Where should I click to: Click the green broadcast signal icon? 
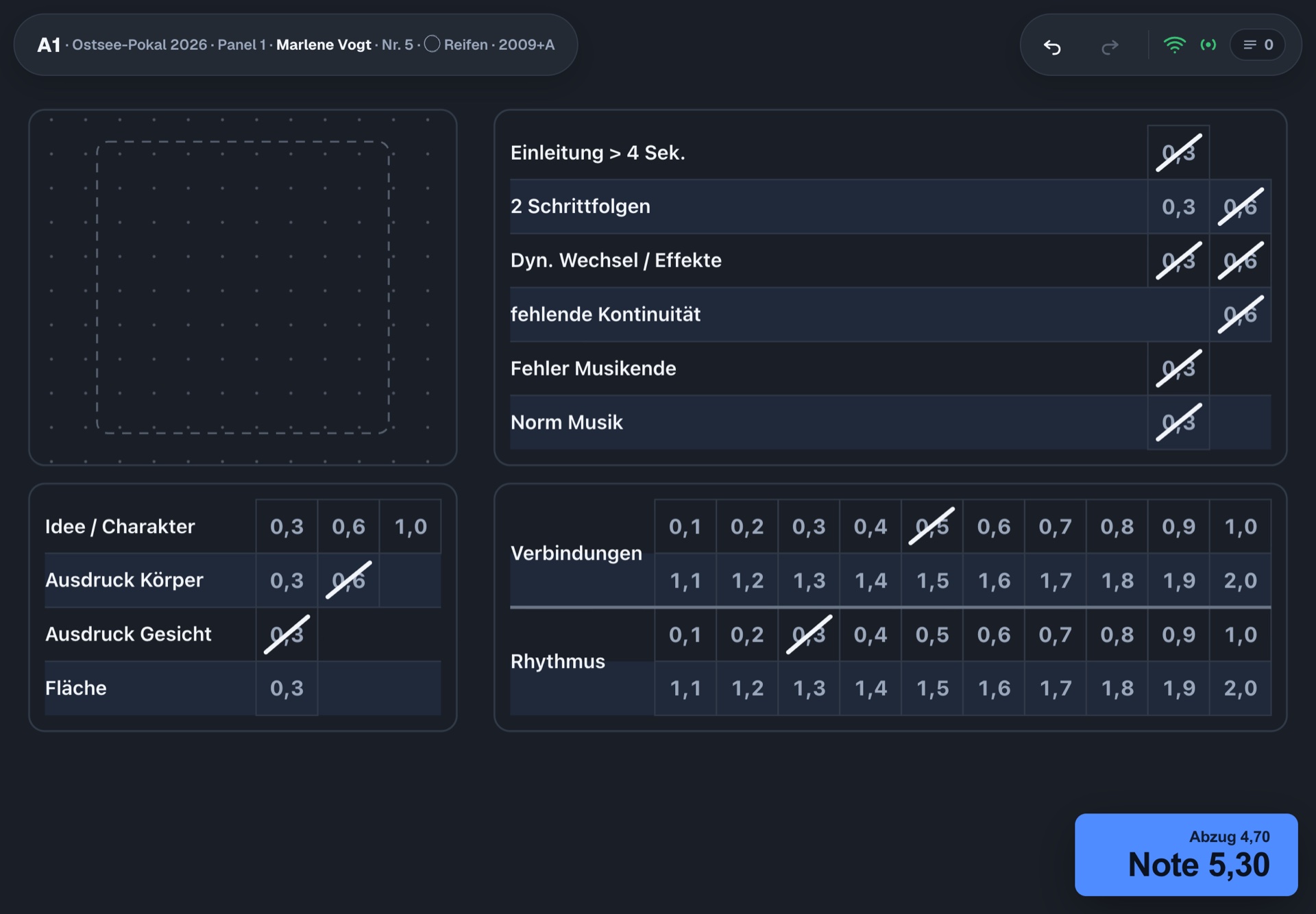(1208, 45)
